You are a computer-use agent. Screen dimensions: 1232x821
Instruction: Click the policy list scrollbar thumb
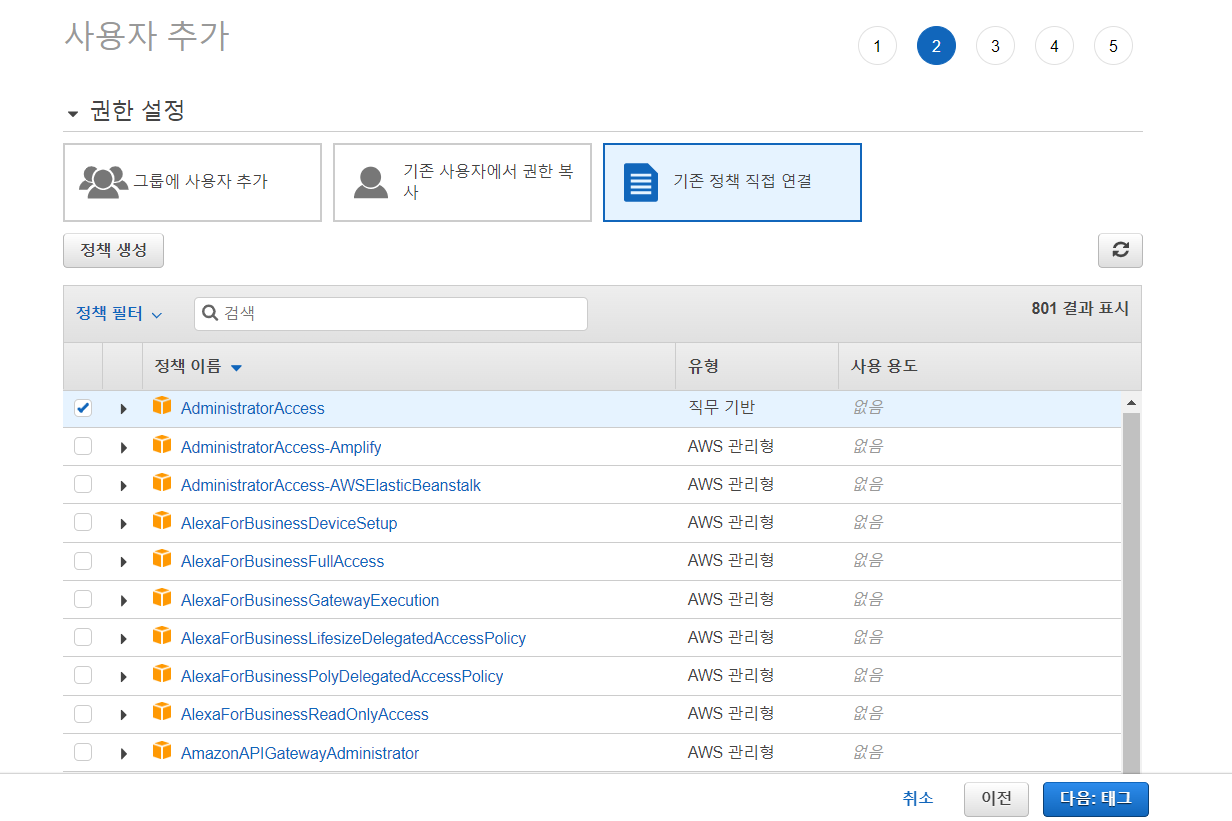click(1131, 592)
